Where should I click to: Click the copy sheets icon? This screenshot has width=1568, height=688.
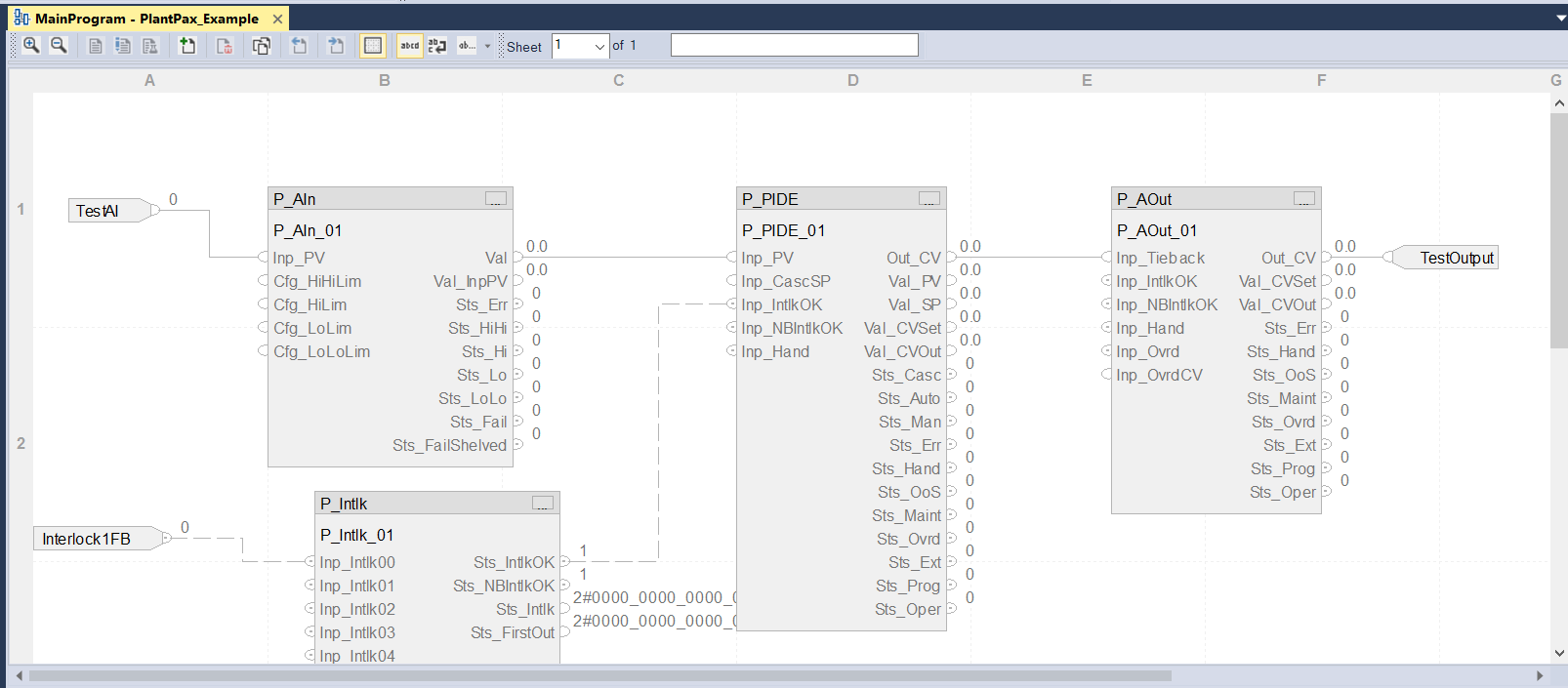point(262,46)
